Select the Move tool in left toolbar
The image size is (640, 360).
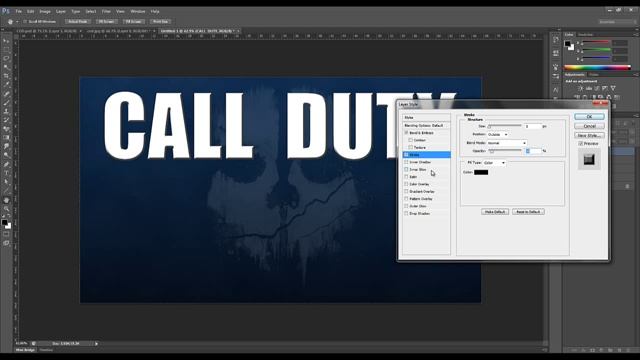click(x=6, y=41)
